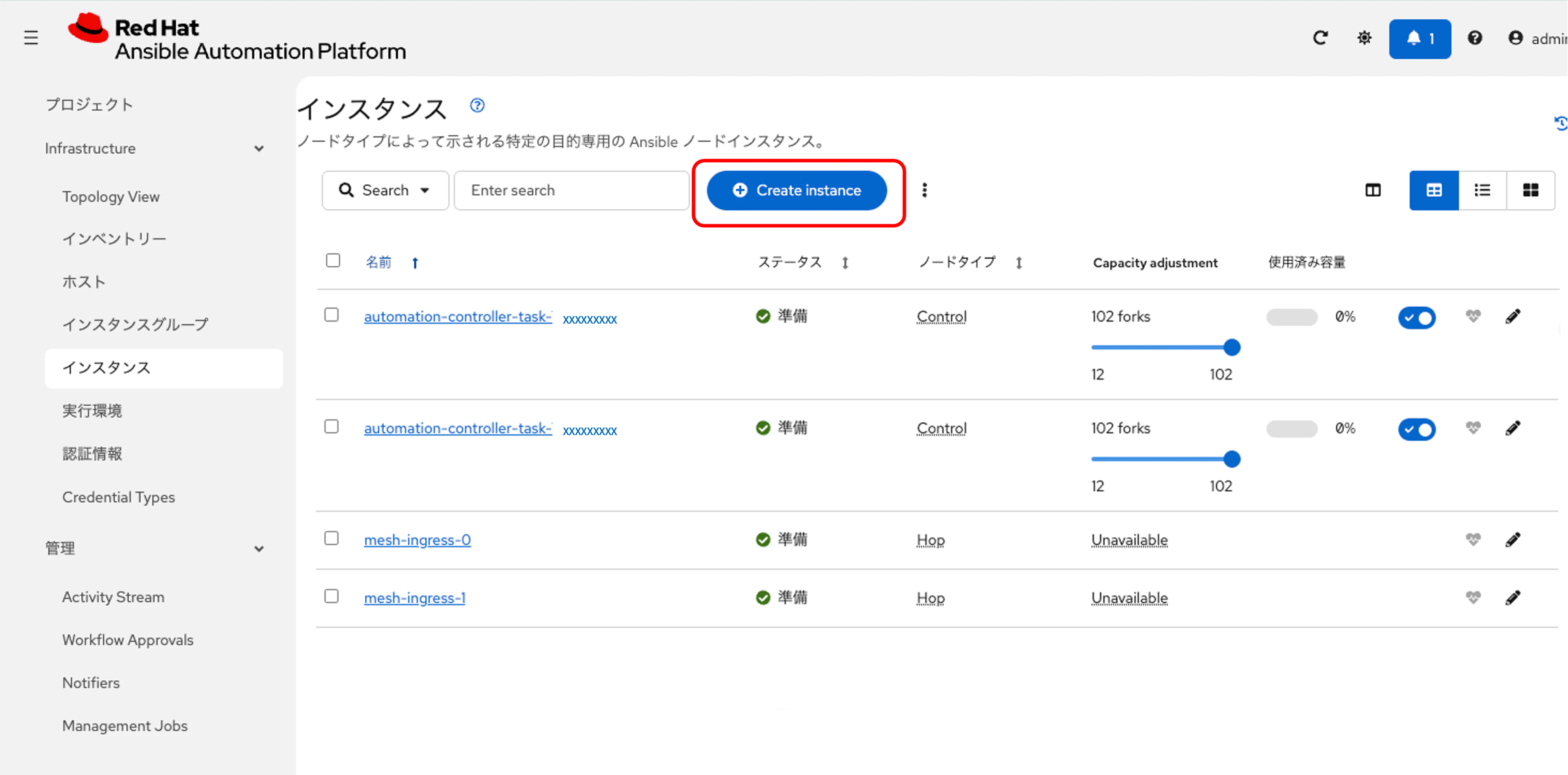Open theme settings via the sun icon
This screenshot has width=1568, height=775.
pos(1364,38)
